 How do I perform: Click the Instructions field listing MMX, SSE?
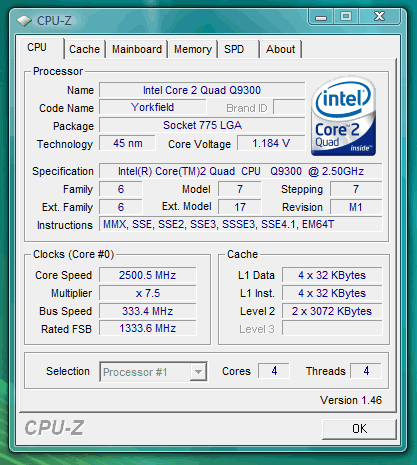pos(241,224)
